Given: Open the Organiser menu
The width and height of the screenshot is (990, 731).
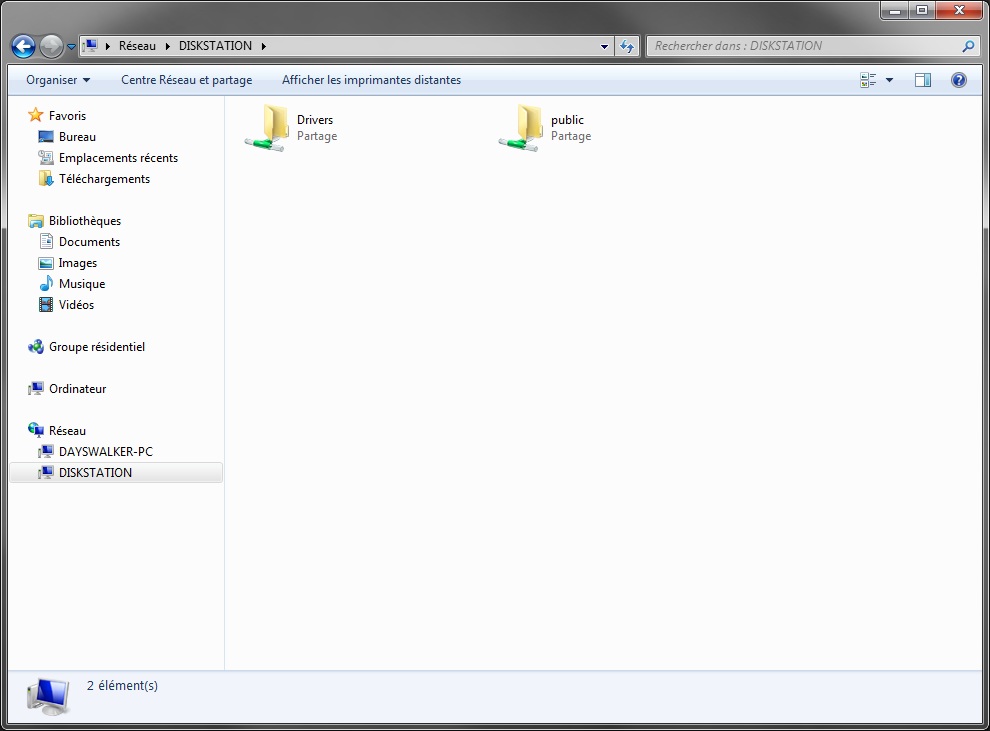Looking at the screenshot, I should pos(58,80).
